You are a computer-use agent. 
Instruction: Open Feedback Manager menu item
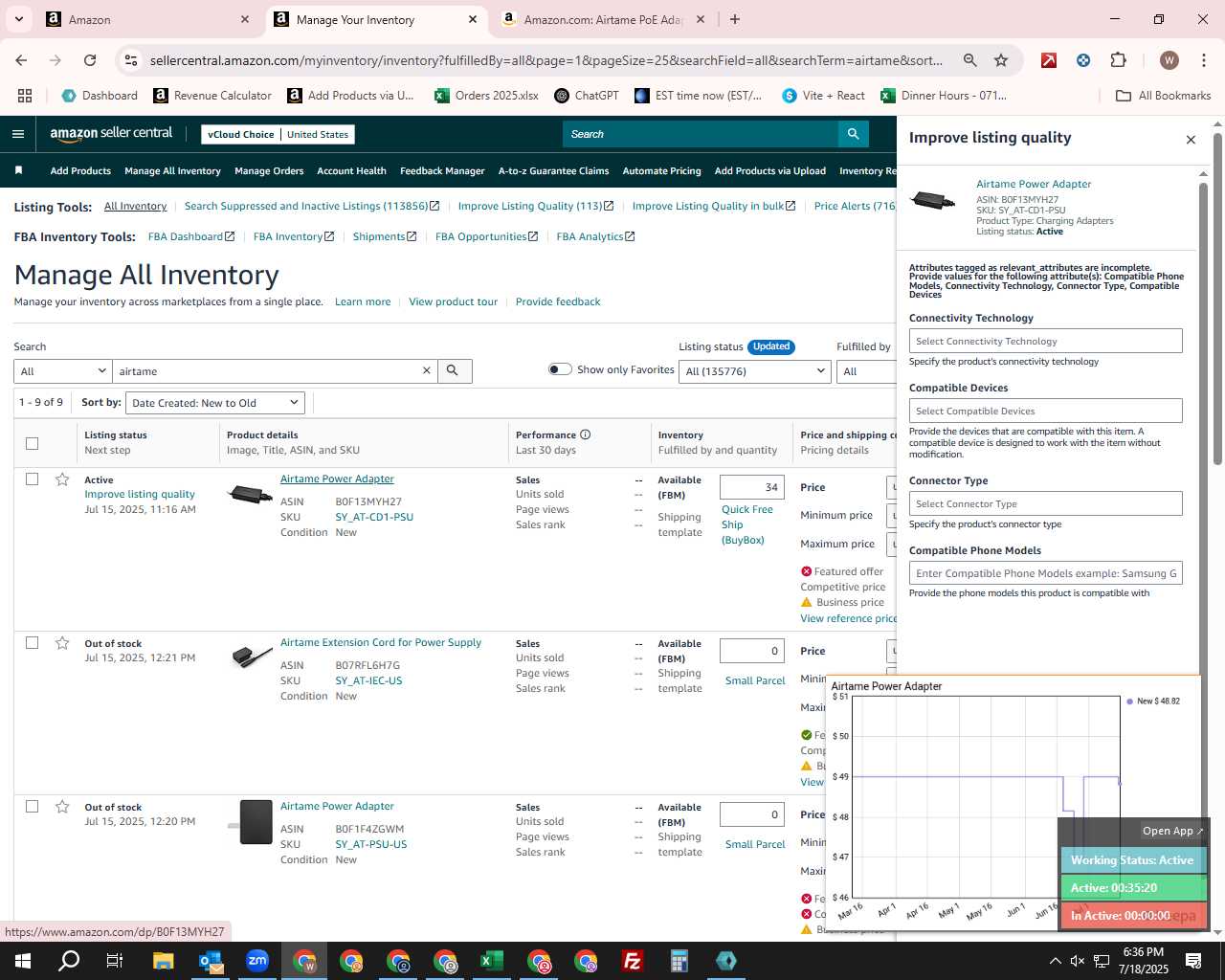[442, 171]
